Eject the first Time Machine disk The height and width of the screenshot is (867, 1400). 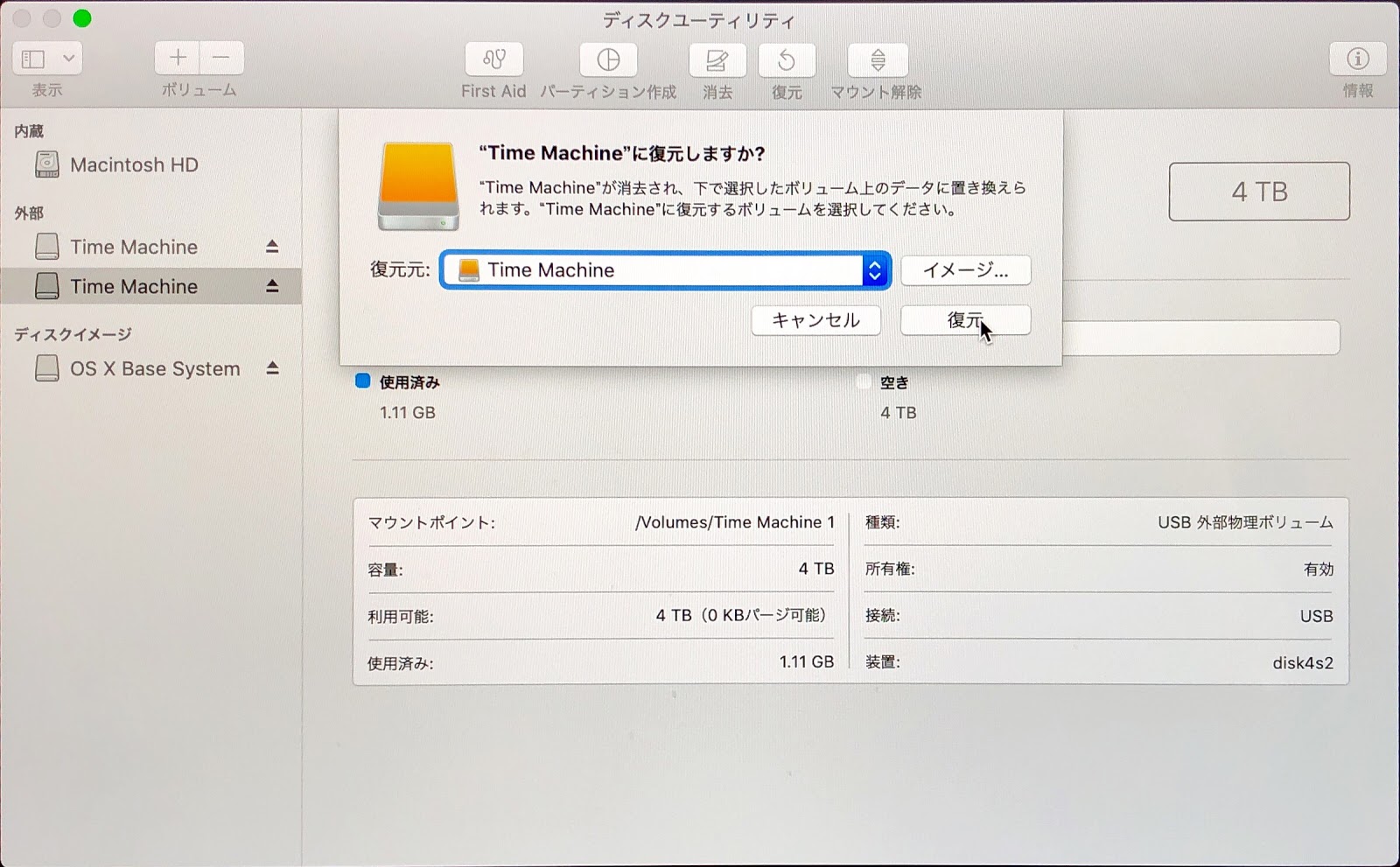(272, 247)
